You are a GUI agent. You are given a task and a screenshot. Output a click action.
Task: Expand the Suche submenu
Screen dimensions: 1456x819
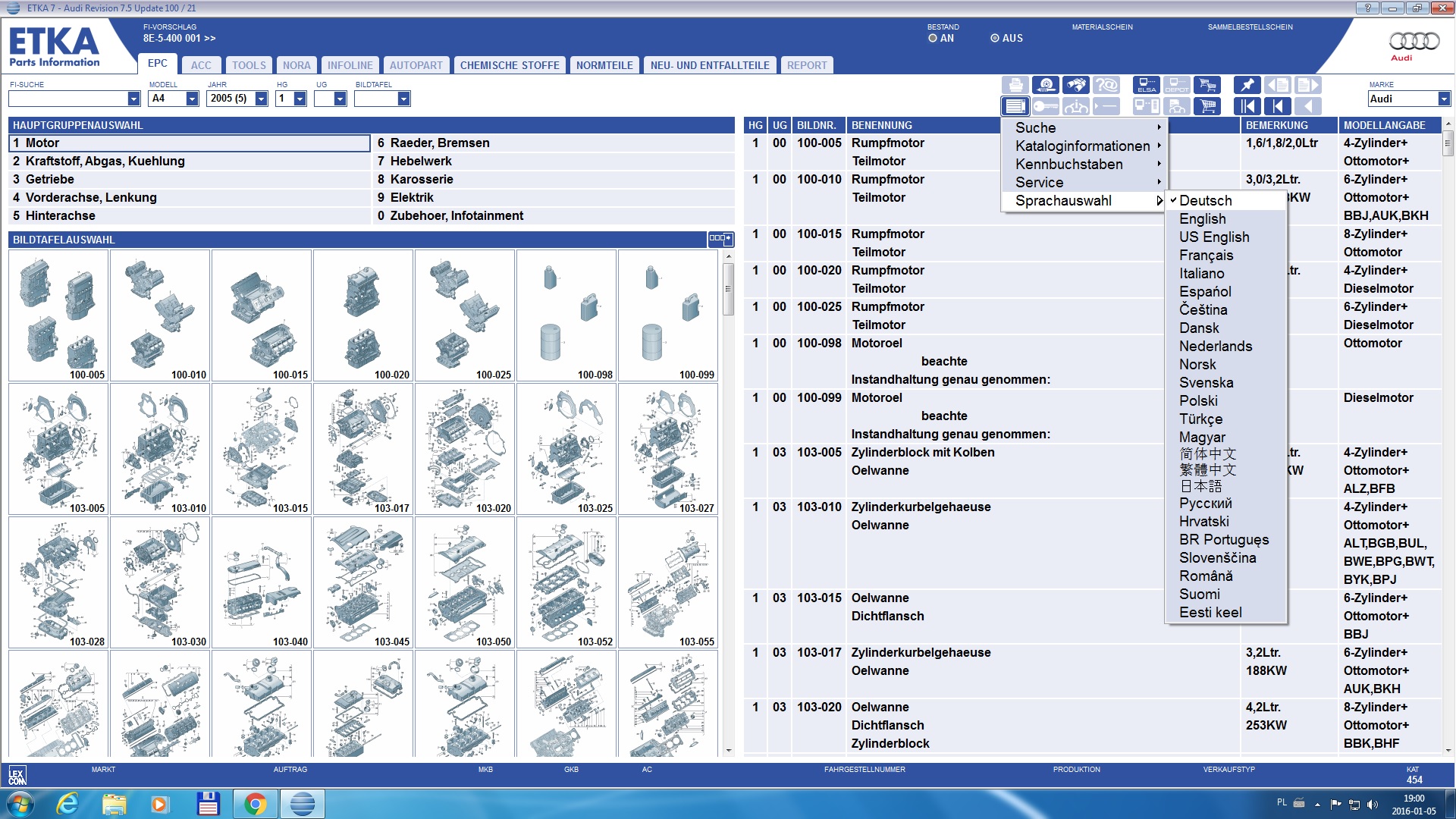1084,127
